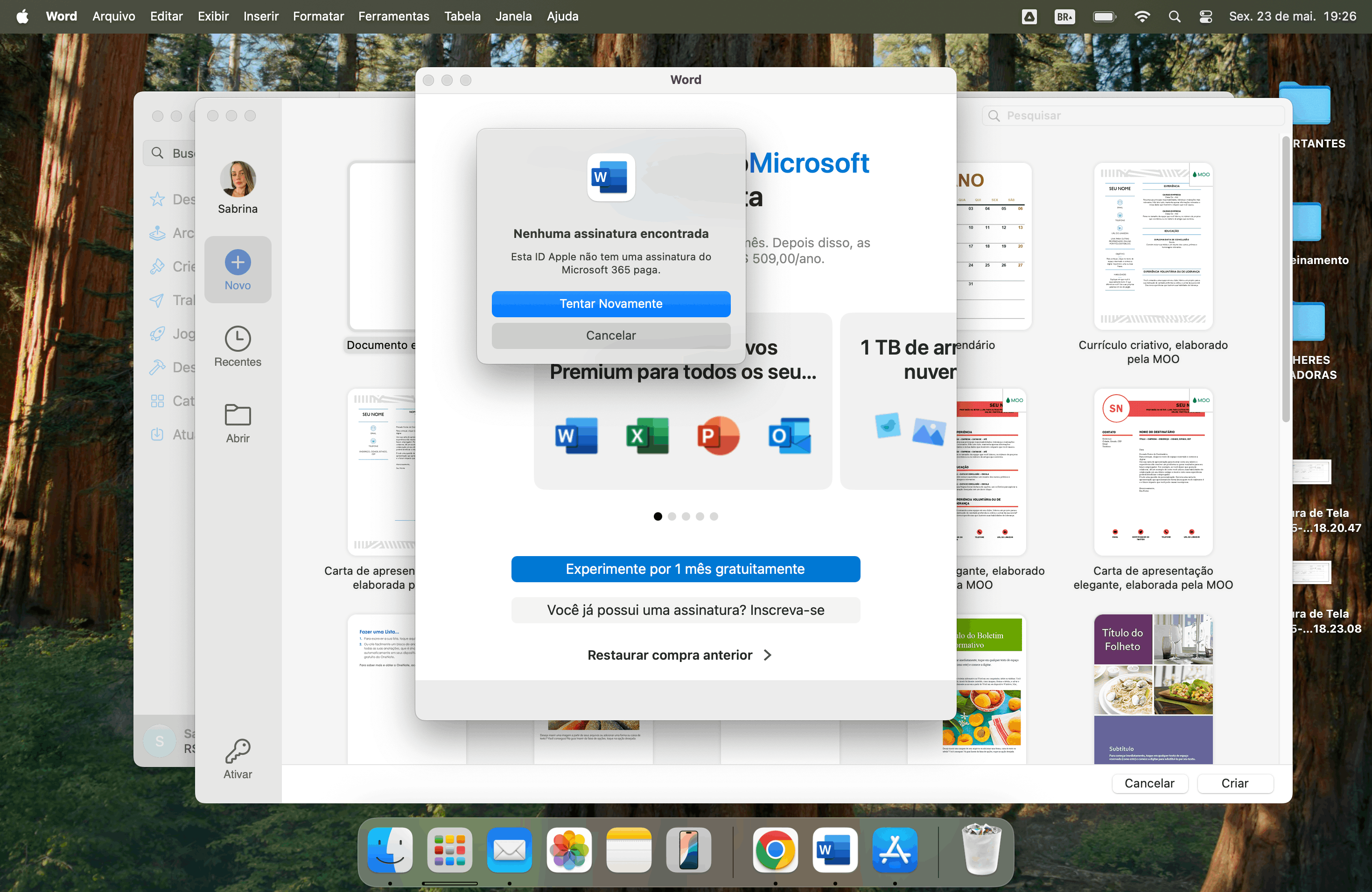Viewport: 1372px width, 892px height.
Task: Click the Excel icon in Premium card
Action: click(x=647, y=436)
